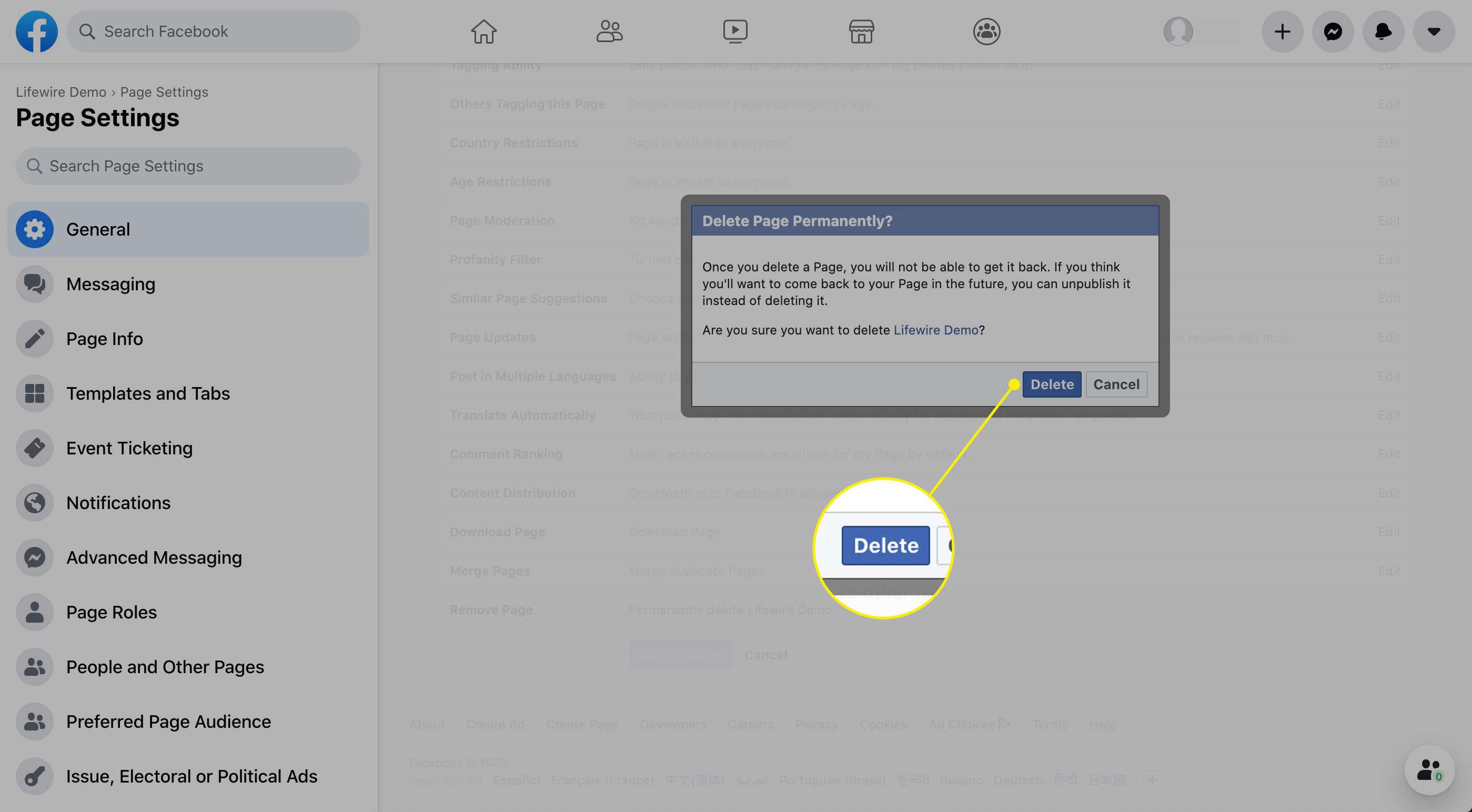Click Privacy footer link
Screen dimensions: 1472x812
click(816, 725)
